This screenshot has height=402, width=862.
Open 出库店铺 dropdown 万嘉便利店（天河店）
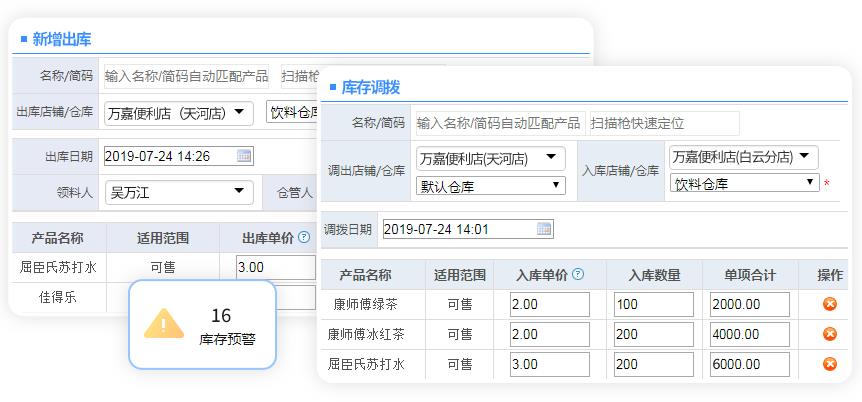[x=179, y=113]
